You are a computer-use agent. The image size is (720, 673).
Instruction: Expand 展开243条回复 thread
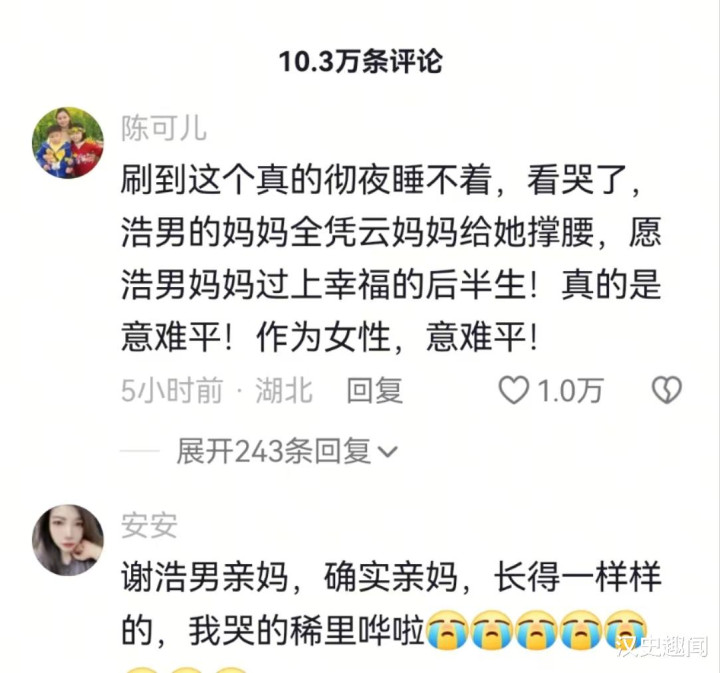click(x=287, y=452)
